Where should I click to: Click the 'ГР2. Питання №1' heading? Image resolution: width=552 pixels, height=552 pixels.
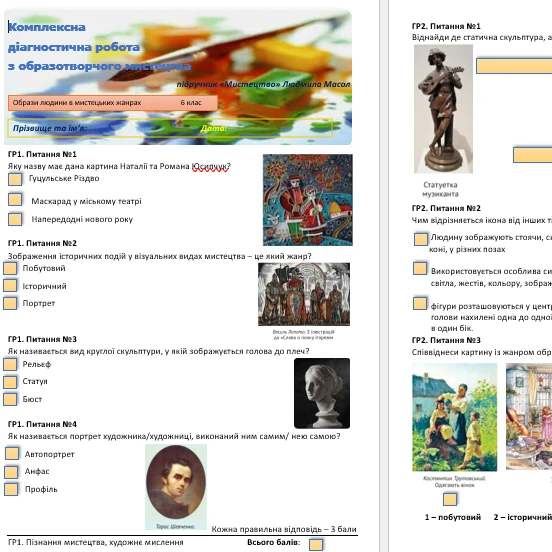446,26
